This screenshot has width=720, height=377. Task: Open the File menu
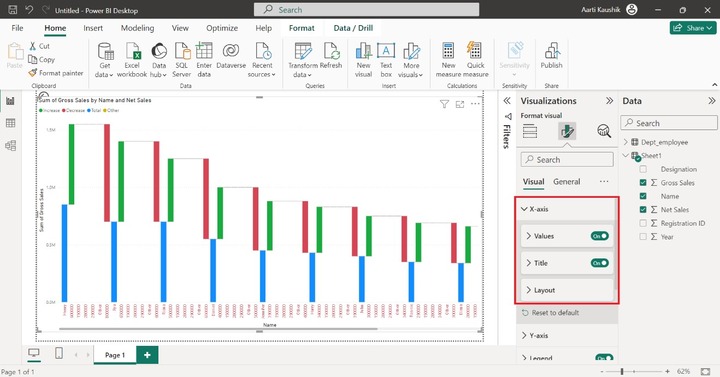[17, 28]
